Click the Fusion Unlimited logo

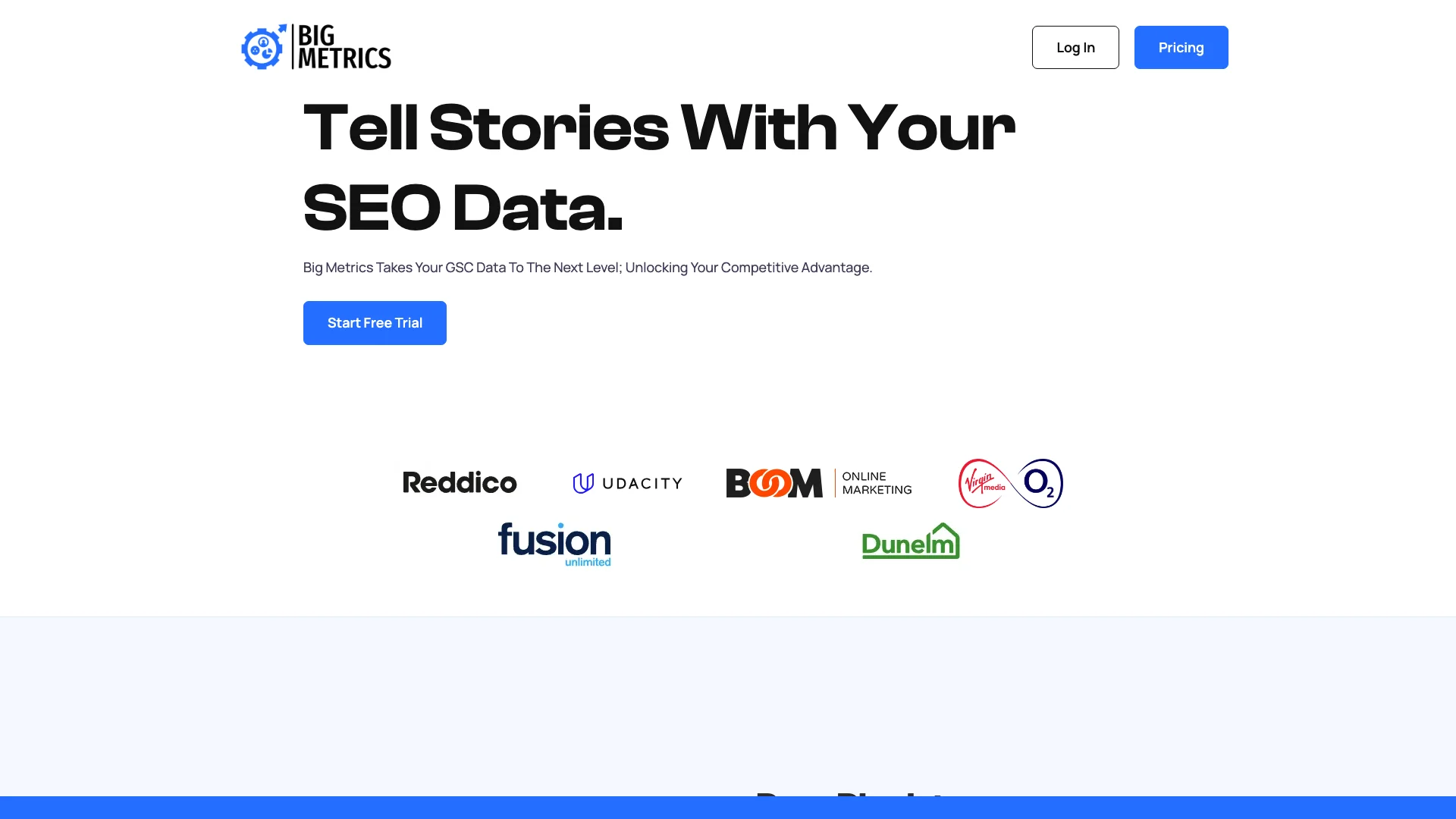click(554, 543)
